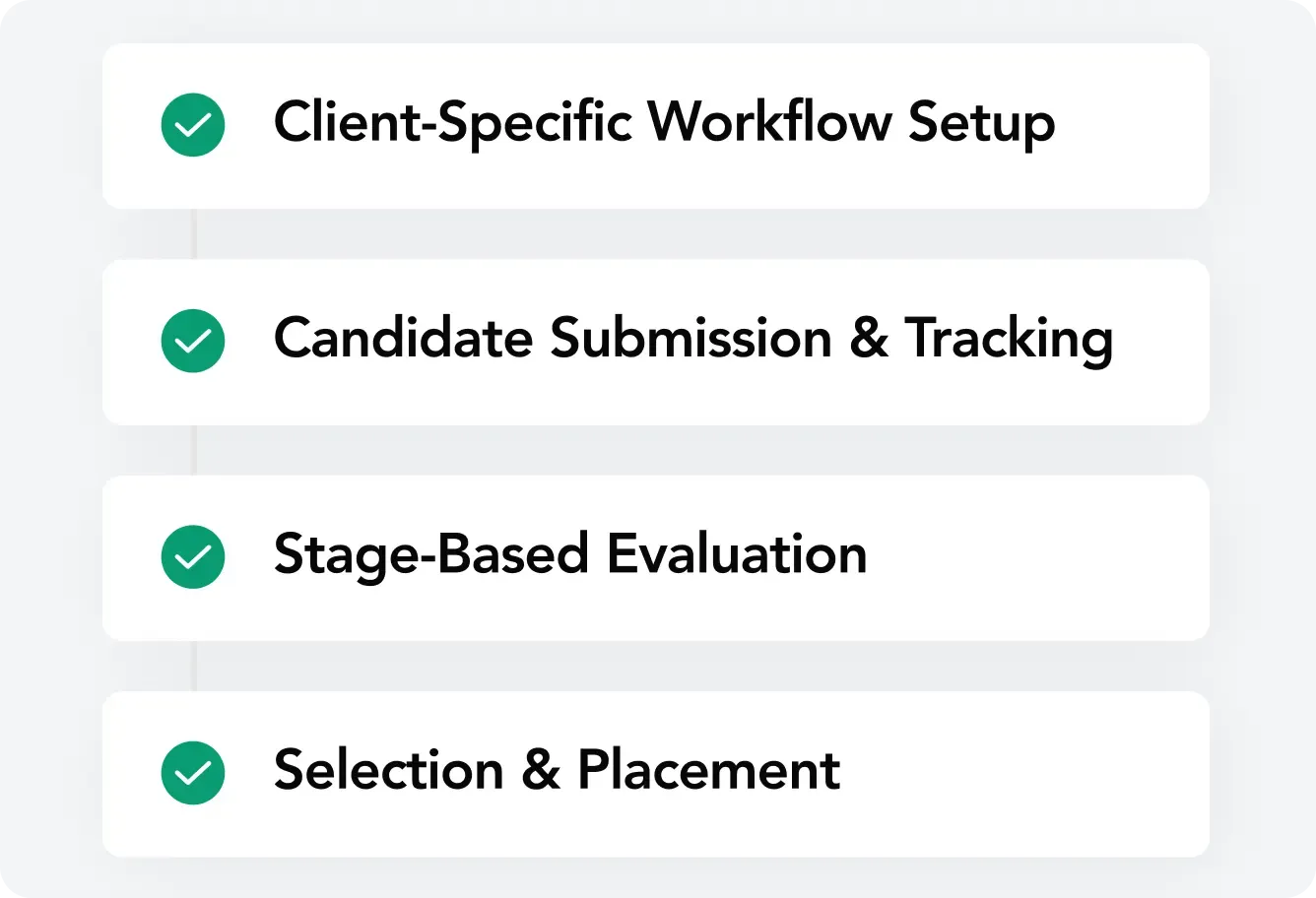The image size is (1316, 898).
Task: Click the Stage-Based Evaluation step title
Action: coord(569,555)
